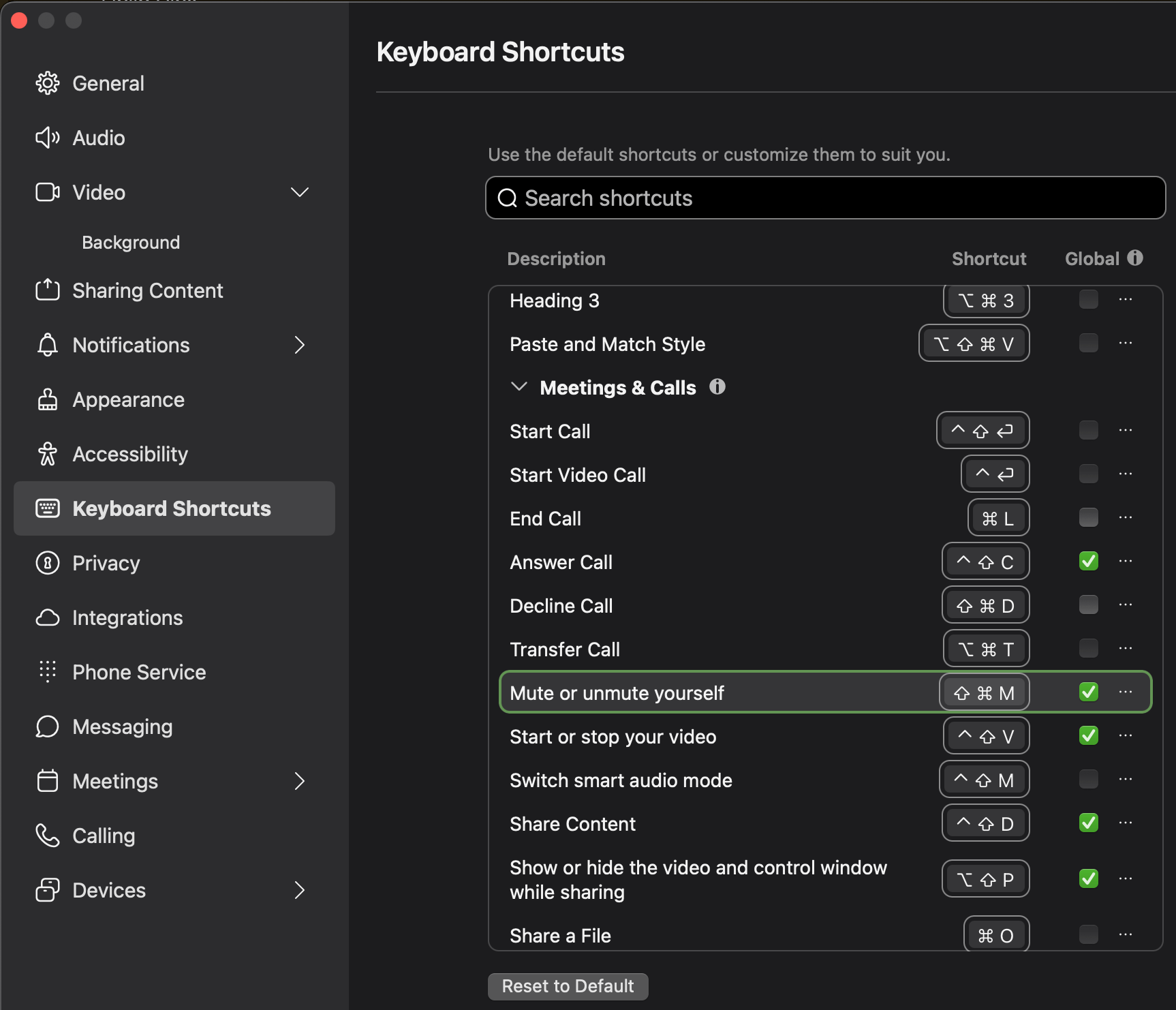Edit the Start Video Call shortcut key
Screen dimensions: 1176x1010
[x=995, y=474]
